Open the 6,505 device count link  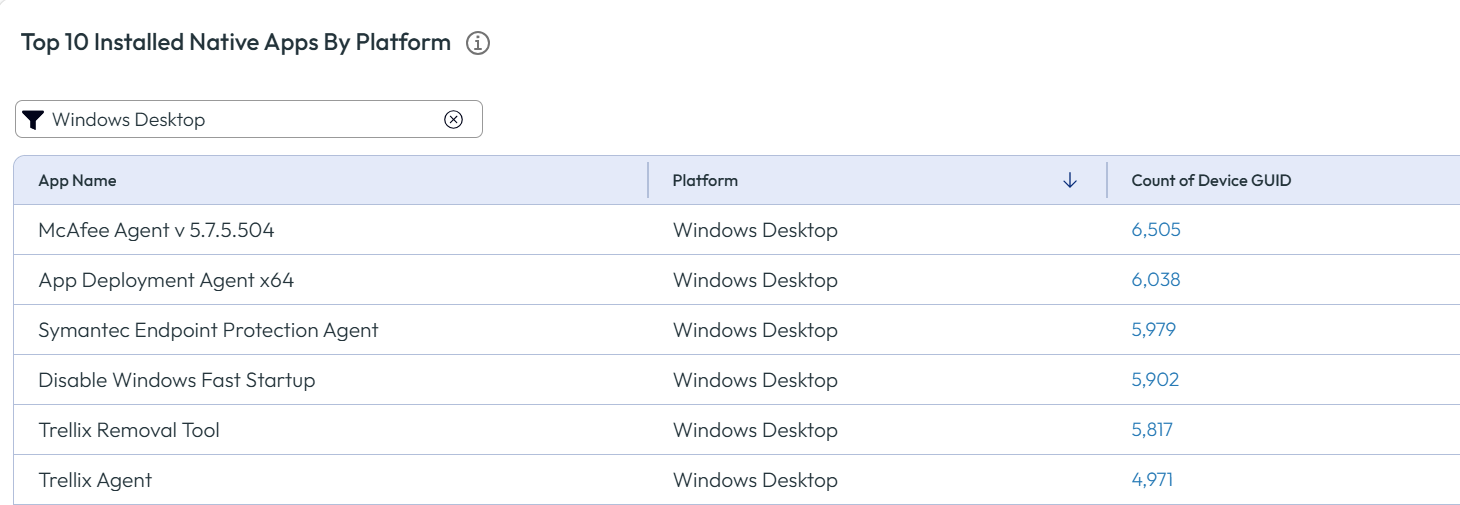tap(1156, 230)
